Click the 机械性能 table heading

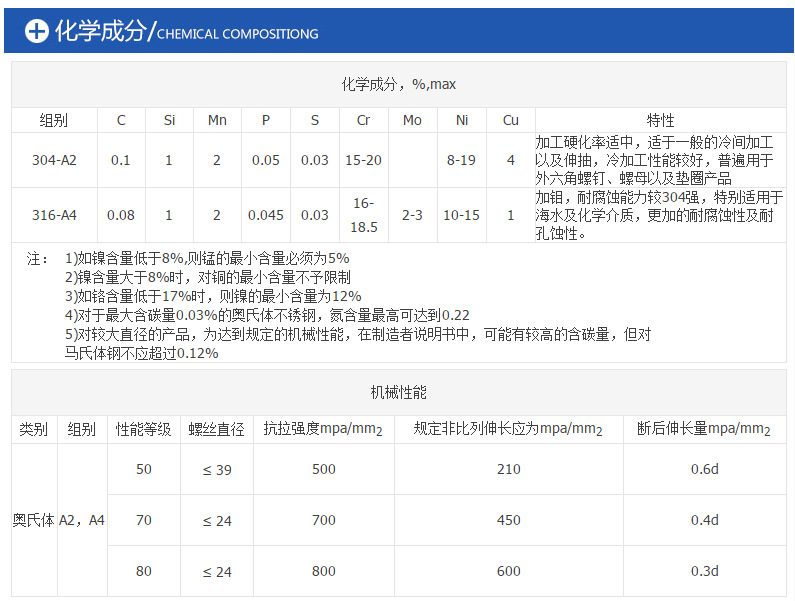pos(398,392)
